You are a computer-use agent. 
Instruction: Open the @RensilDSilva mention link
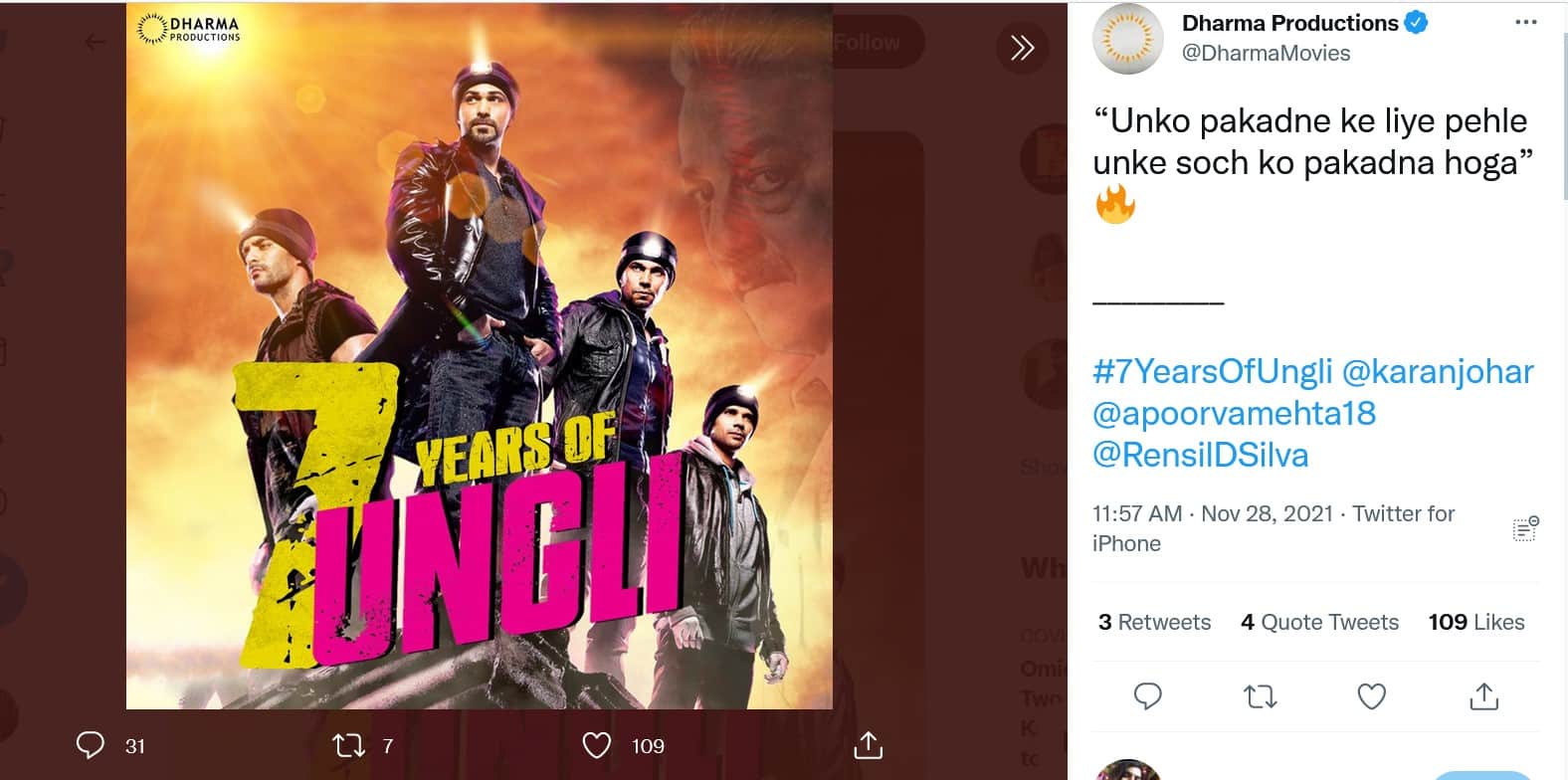point(1200,455)
